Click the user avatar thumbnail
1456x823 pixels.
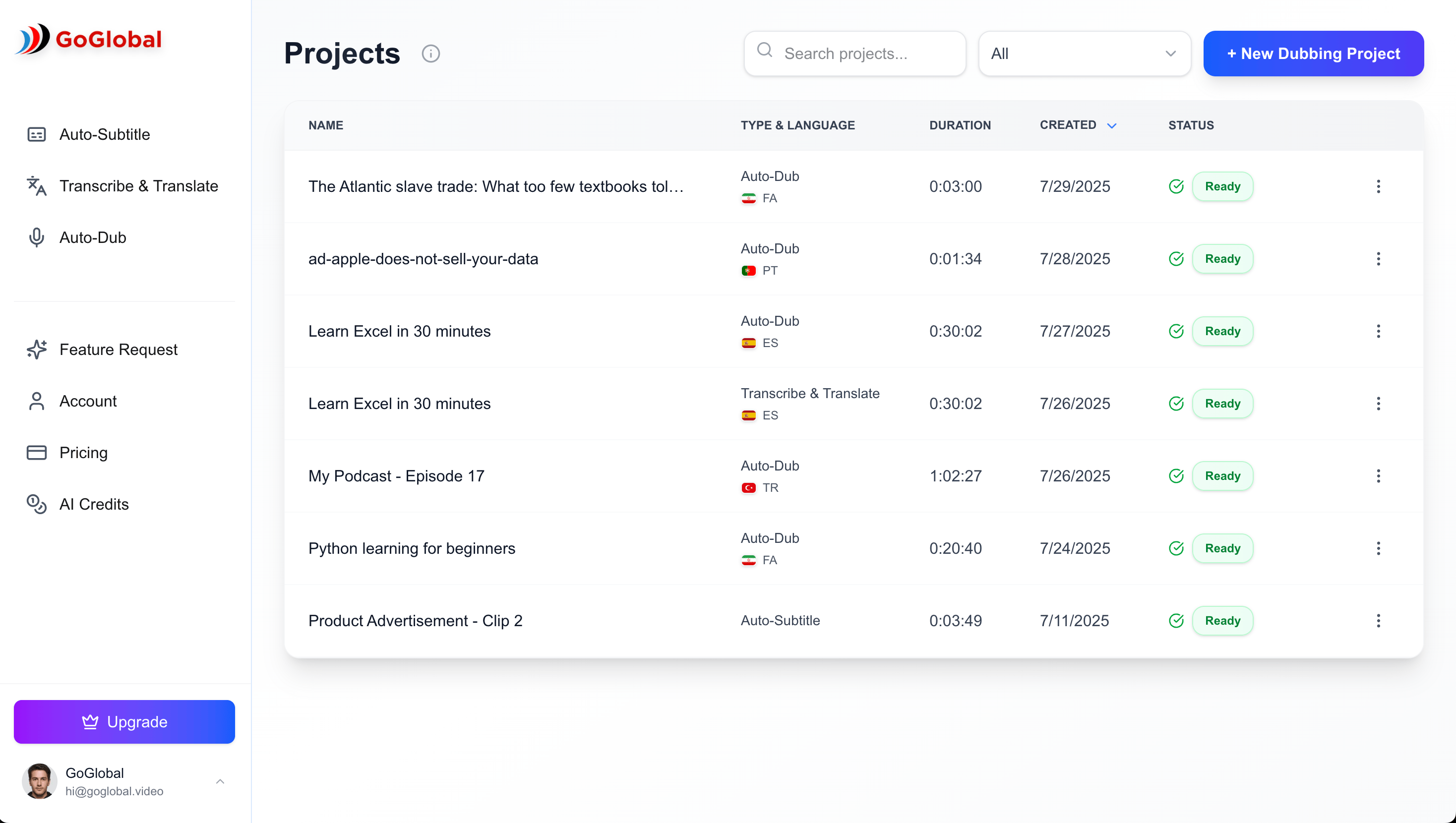pos(39,782)
